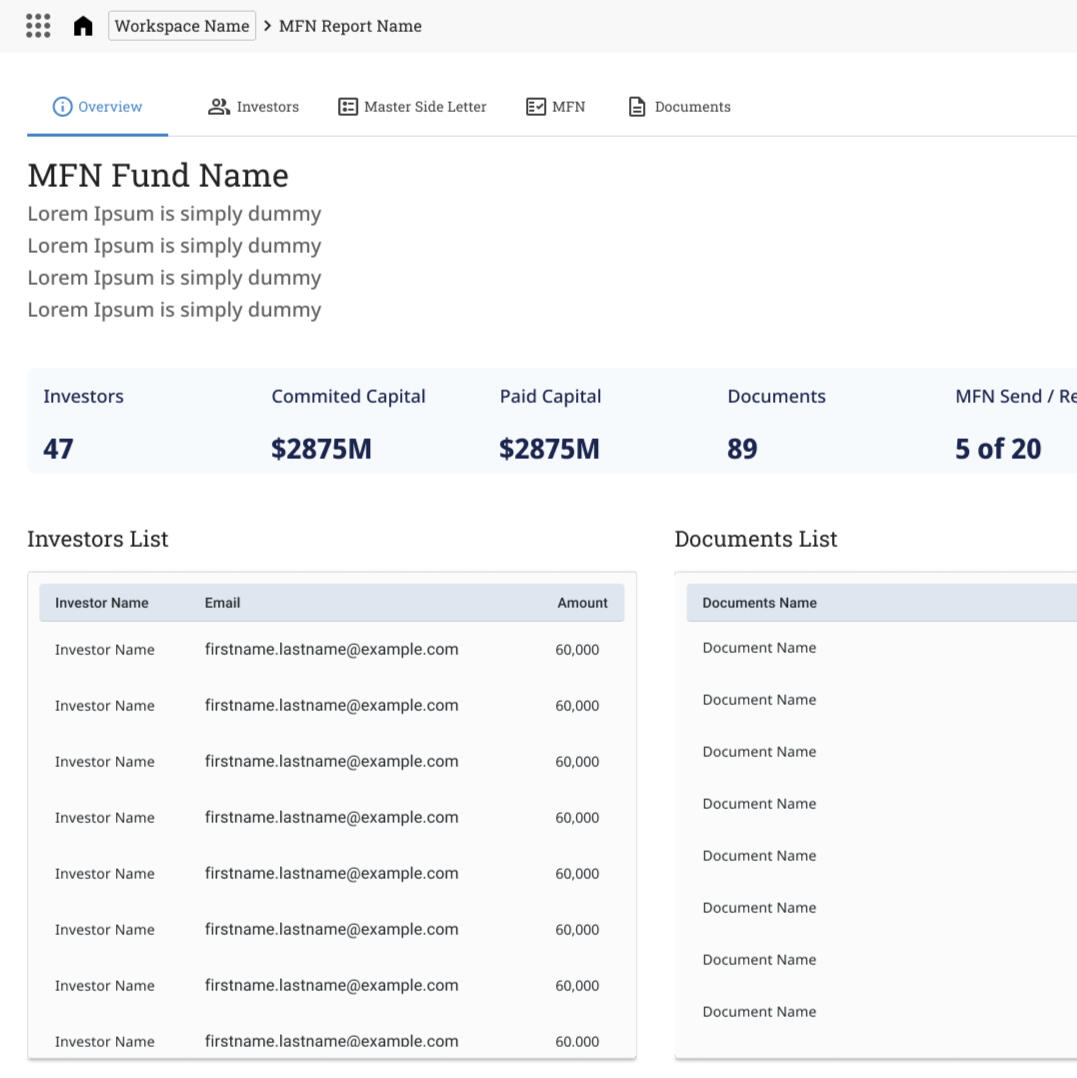Switch to the MFN tab
Viewport: 1077px width, 1078px height.
coord(556,107)
